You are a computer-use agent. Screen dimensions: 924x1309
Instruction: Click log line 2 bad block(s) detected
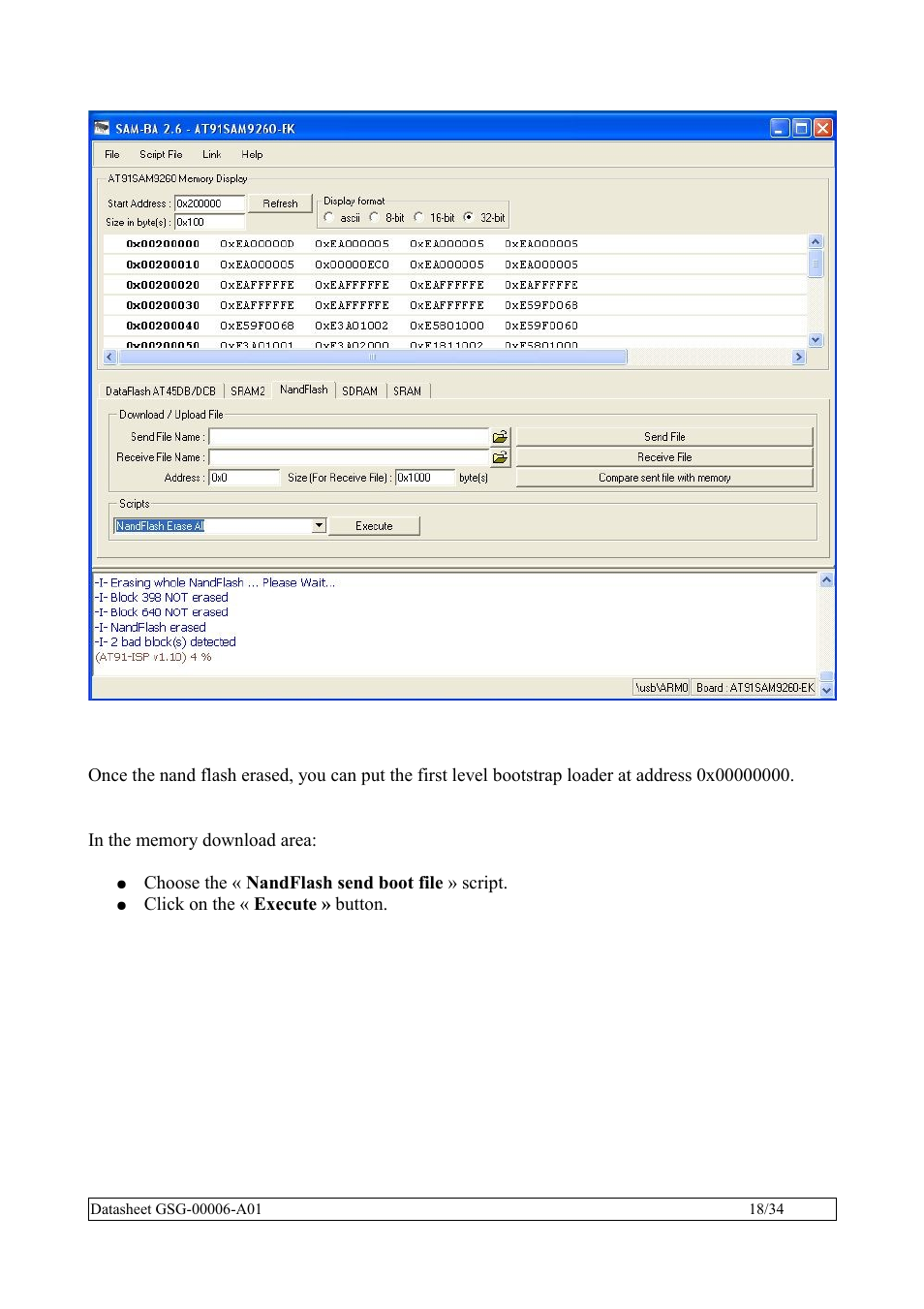(x=166, y=641)
